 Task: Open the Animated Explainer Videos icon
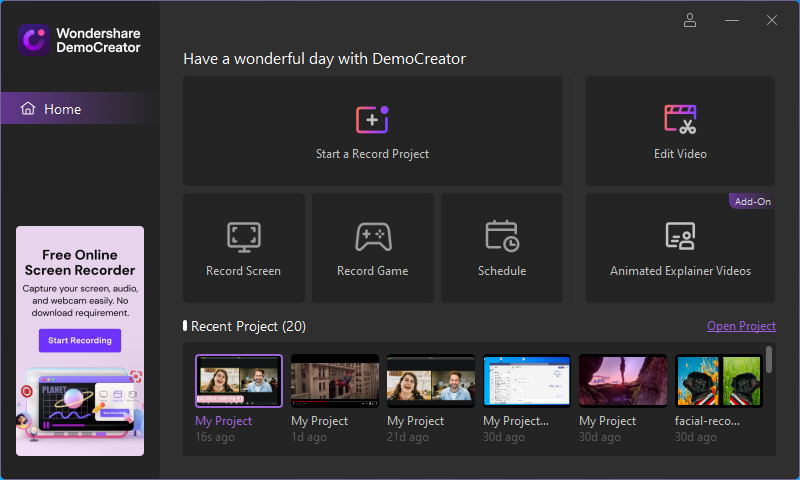click(680, 236)
